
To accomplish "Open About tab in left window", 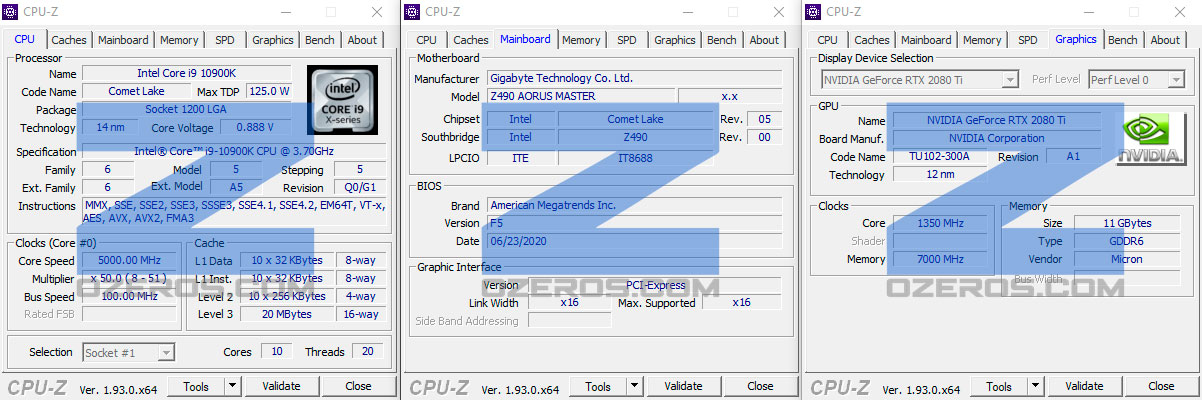I will pos(362,40).
